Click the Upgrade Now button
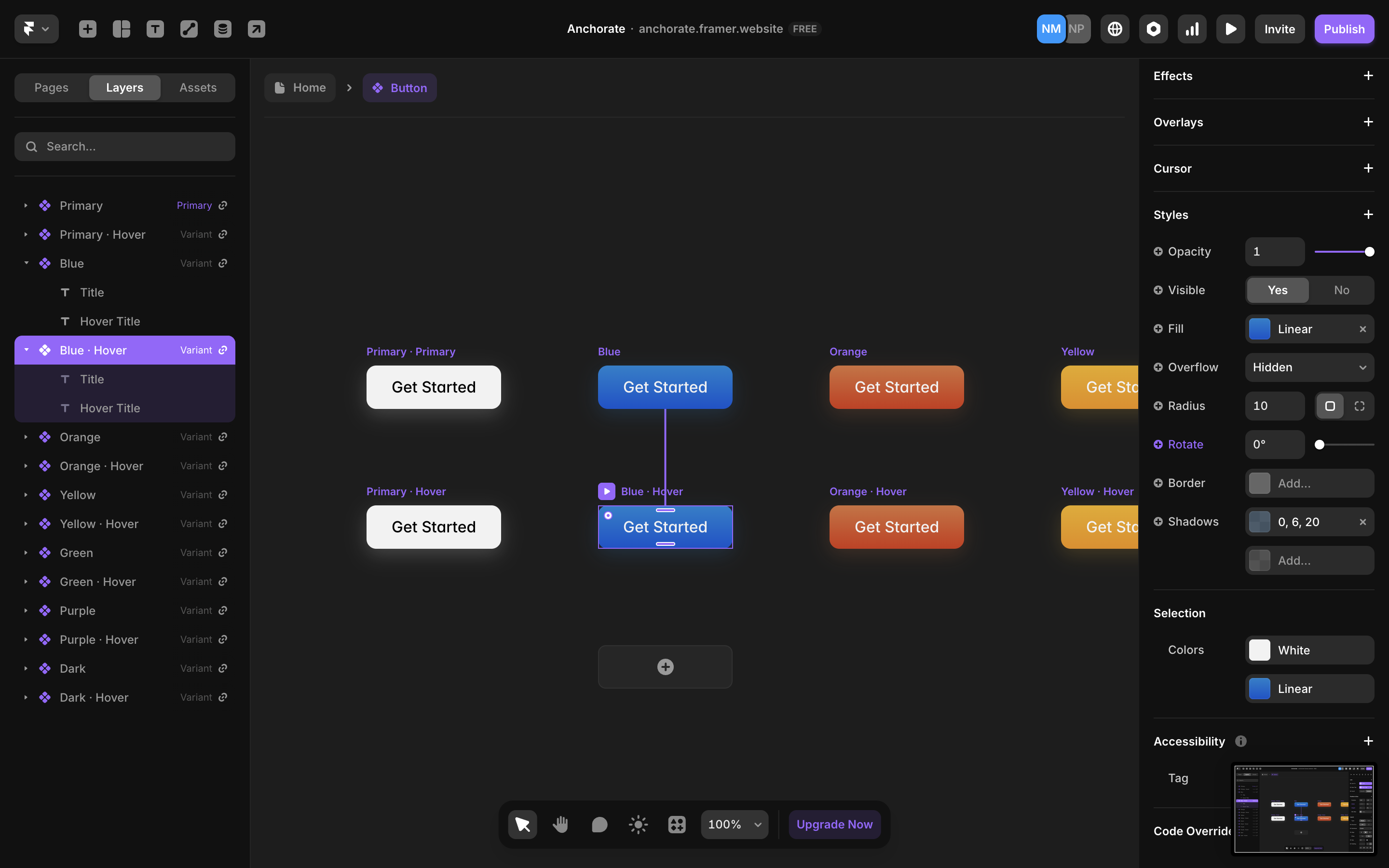The height and width of the screenshot is (868, 1389). [x=834, y=825]
